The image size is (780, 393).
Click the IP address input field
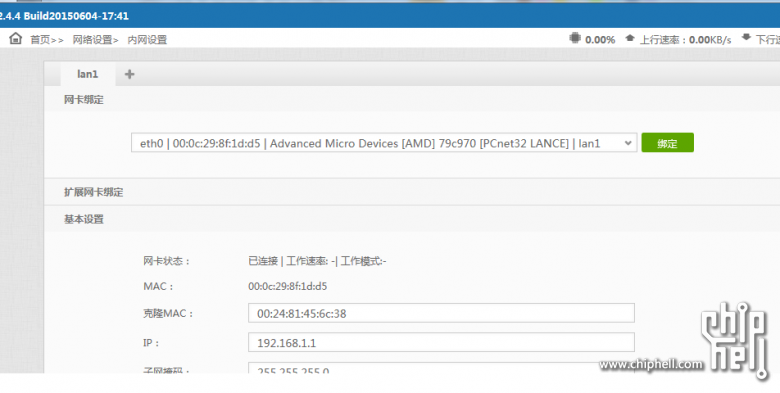(x=441, y=343)
